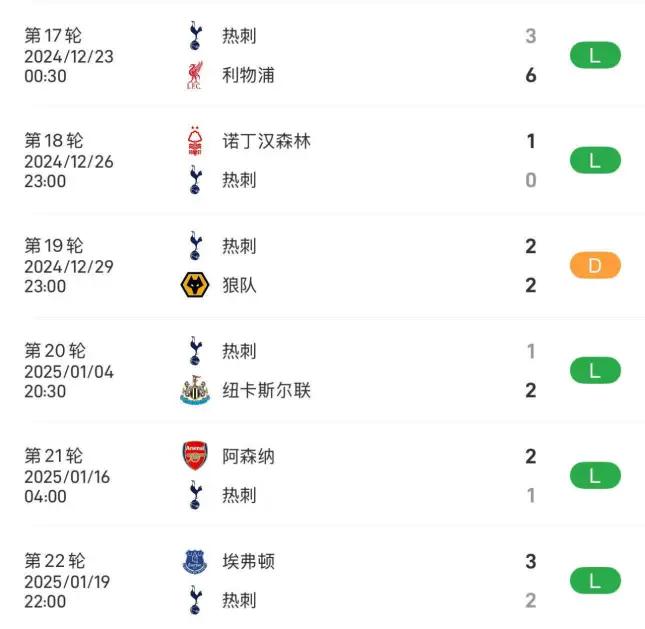Click the Arsenal club badge

point(195,456)
